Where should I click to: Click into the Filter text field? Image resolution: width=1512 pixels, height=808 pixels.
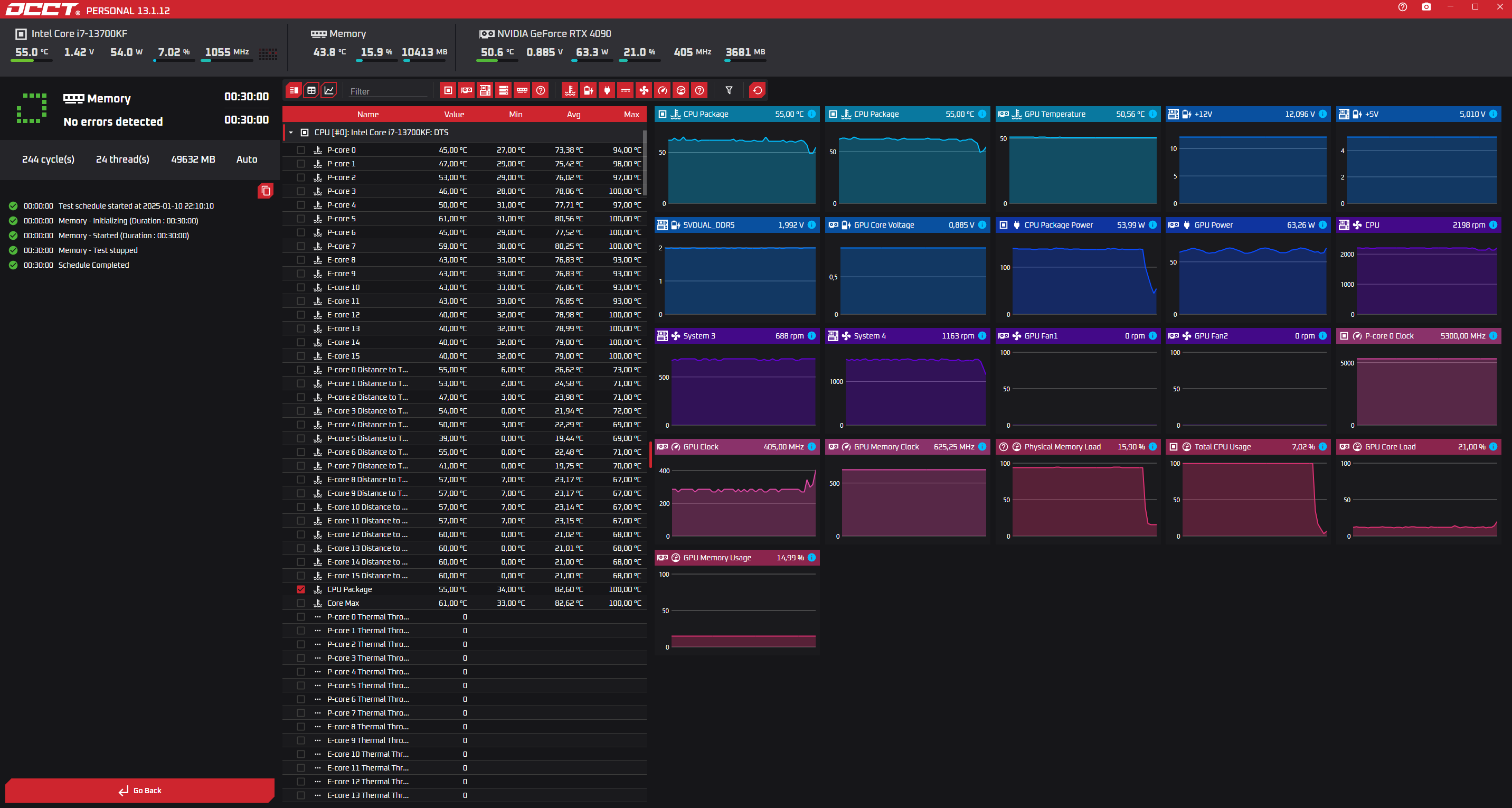tap(388, 91)
